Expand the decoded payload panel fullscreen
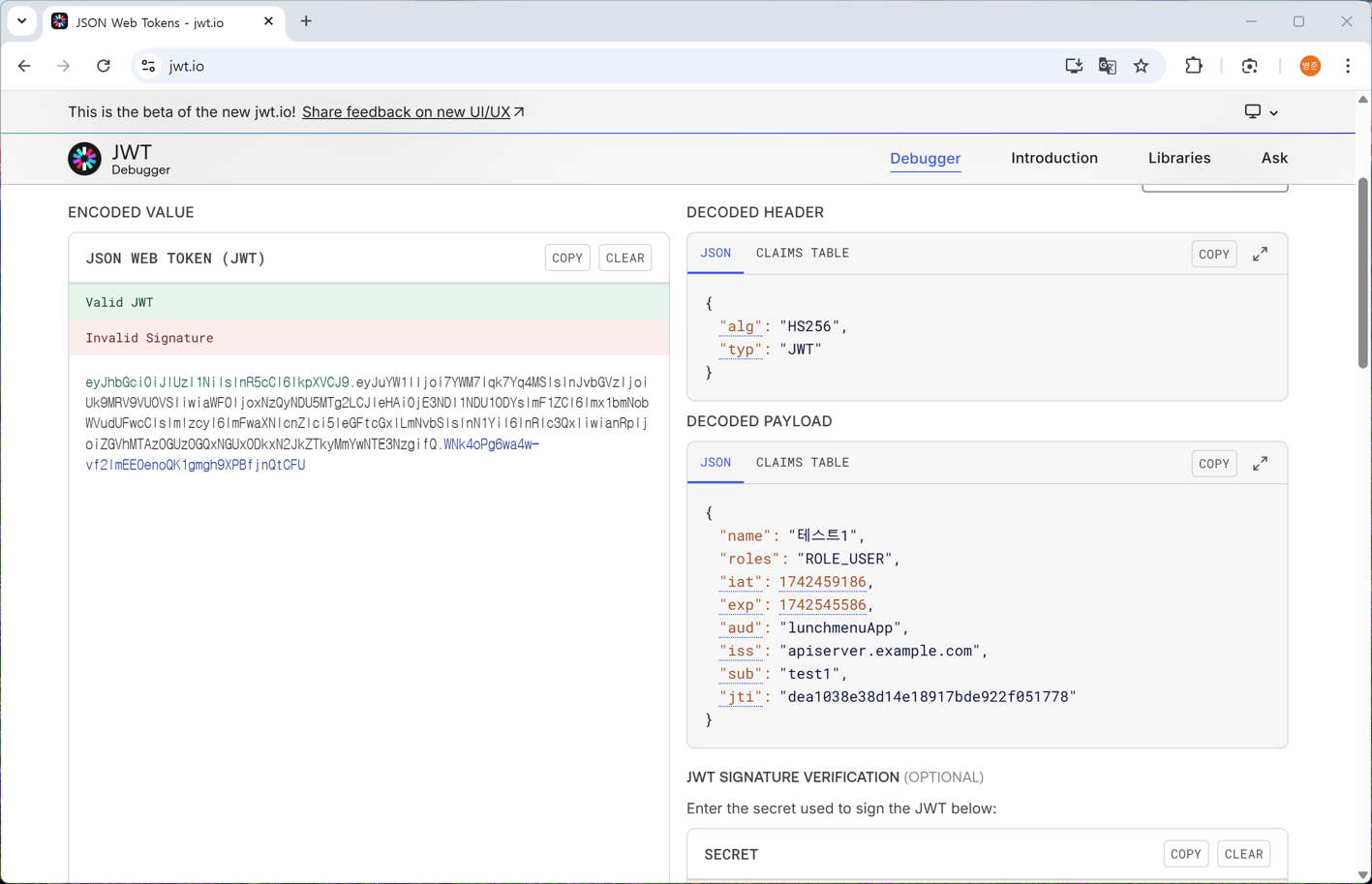Image resolution: width=1372 pixels, height=884 pixels. pyautogui.click(x=1260, y=464)
